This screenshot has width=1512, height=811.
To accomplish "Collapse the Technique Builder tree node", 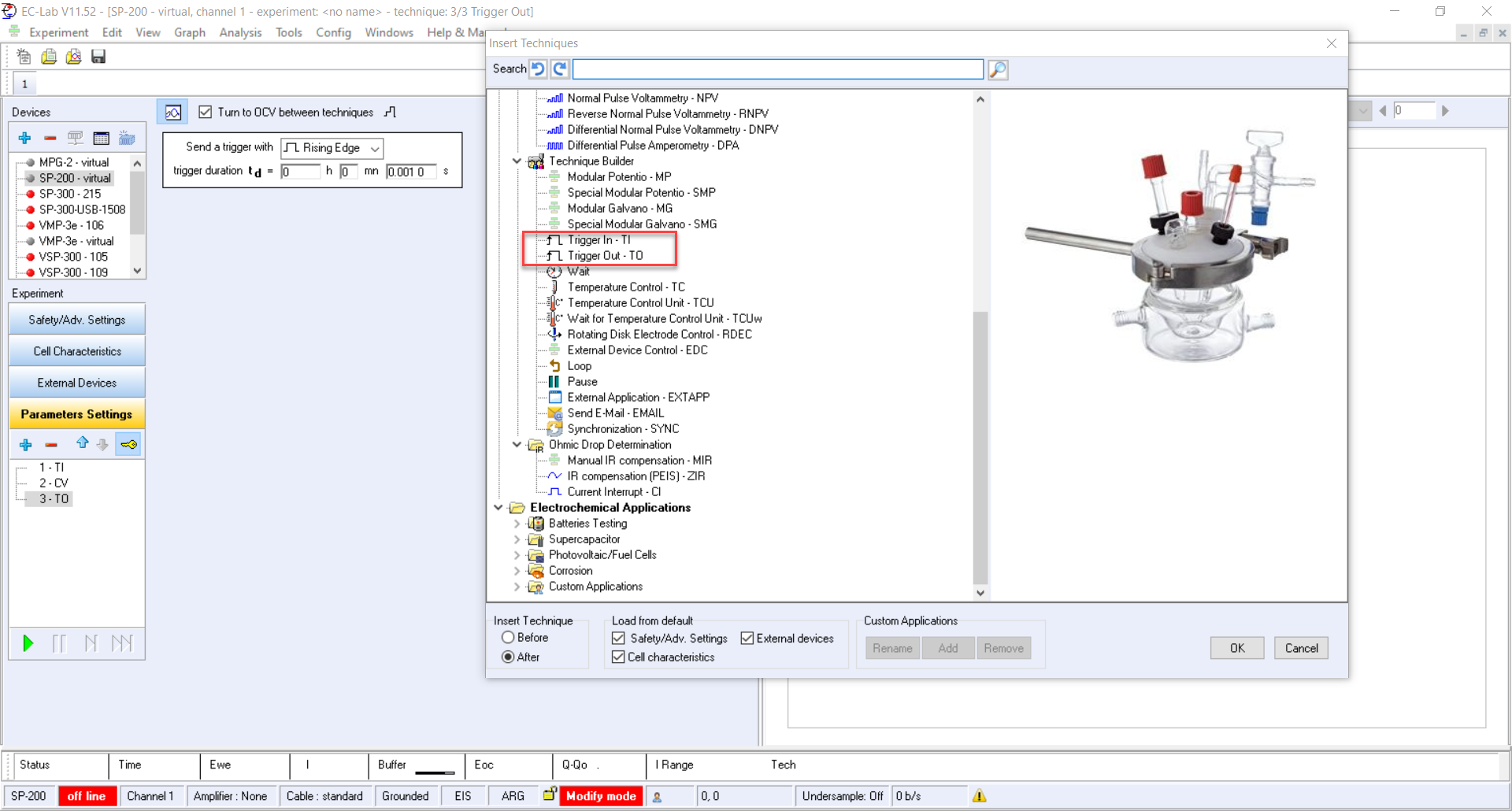I will [x=517, y=161].
